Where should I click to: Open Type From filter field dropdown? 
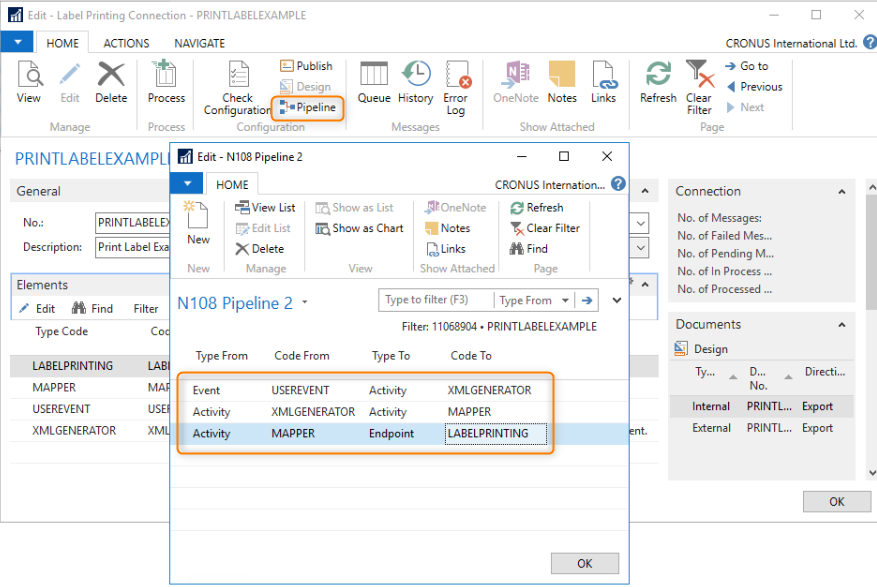pyautogui.click(x=565, y=300)
